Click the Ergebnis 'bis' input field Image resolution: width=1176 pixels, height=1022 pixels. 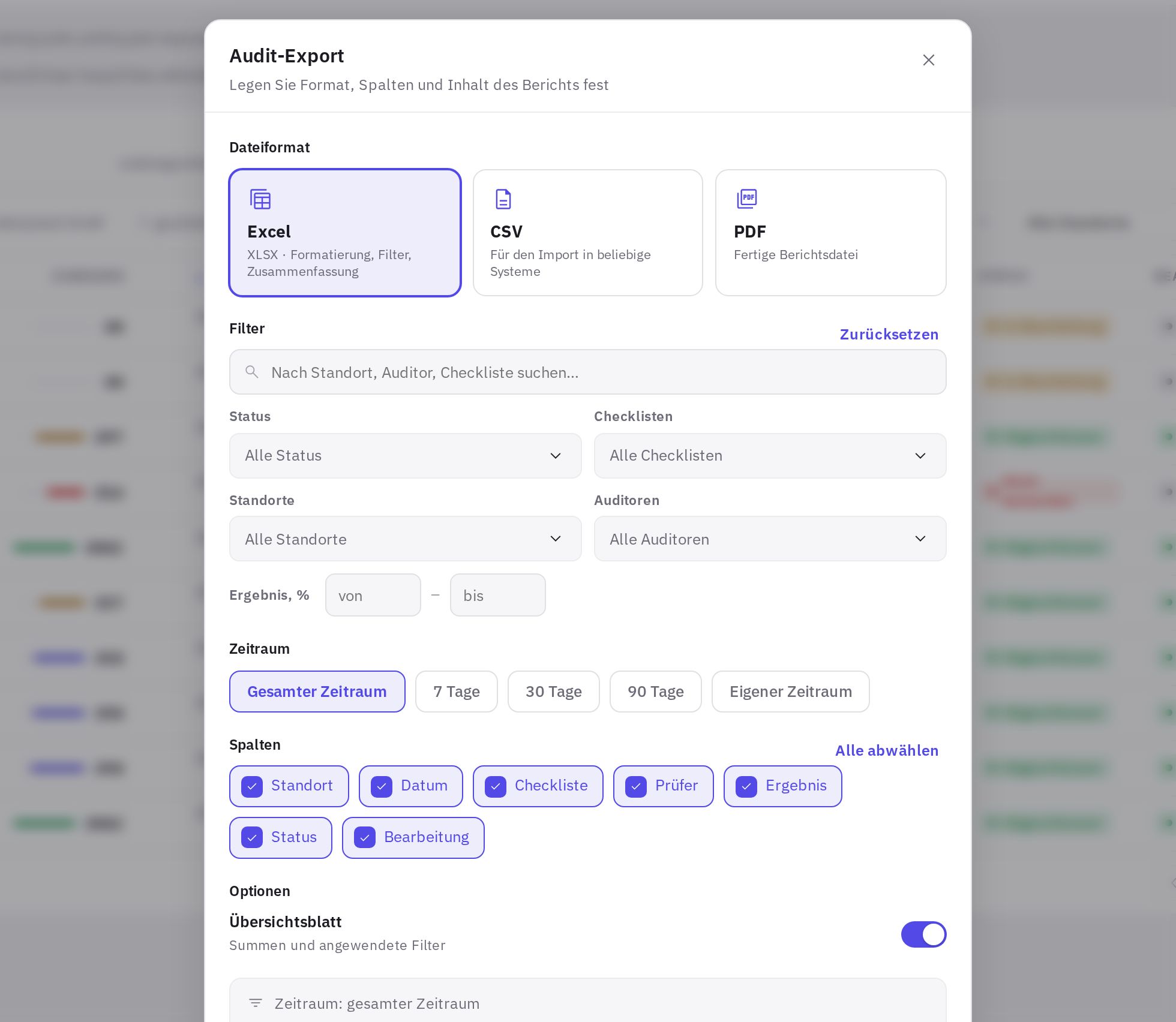tap(498, 595)
